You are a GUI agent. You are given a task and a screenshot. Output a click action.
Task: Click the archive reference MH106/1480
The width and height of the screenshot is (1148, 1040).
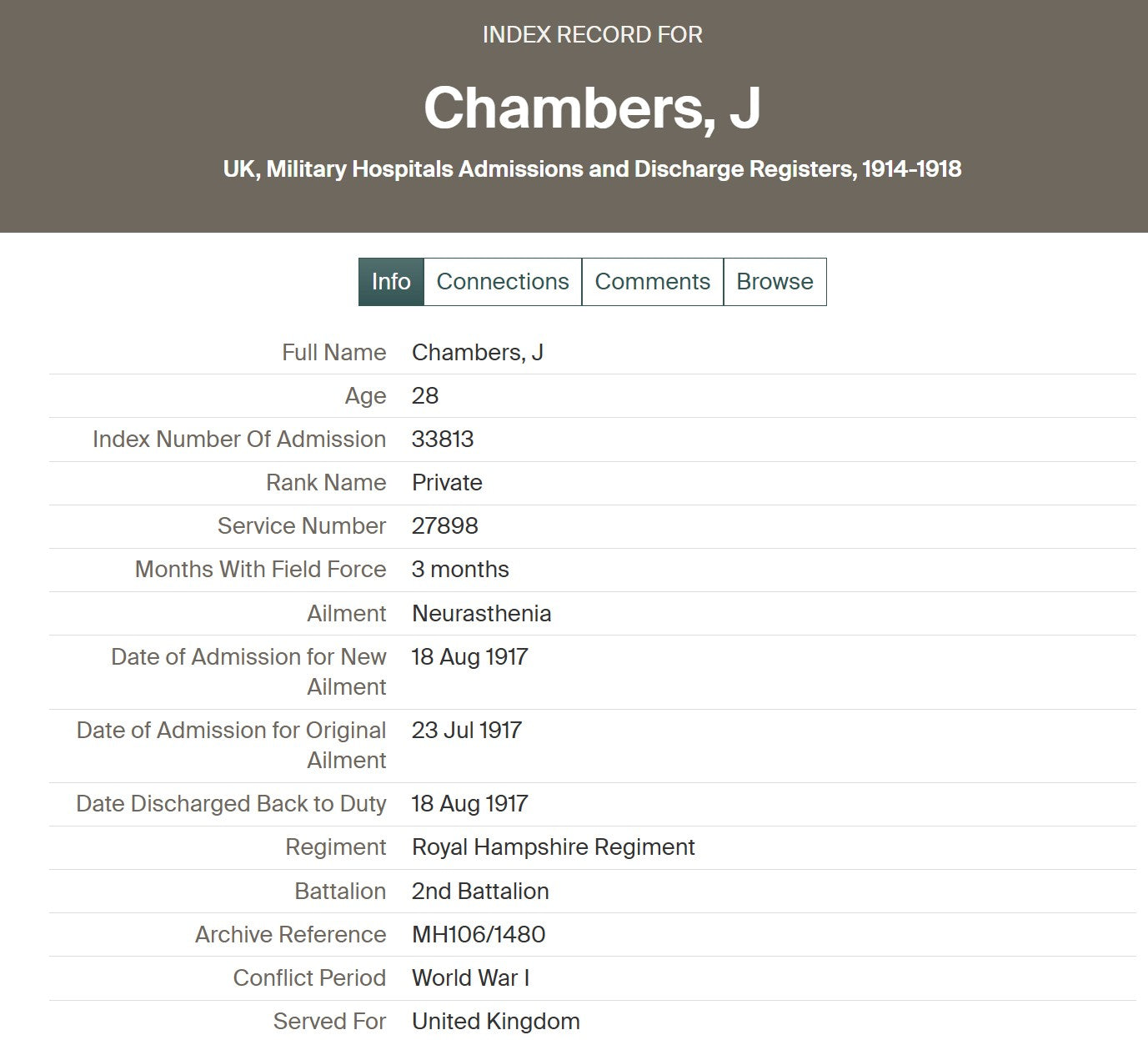[479, 935]
